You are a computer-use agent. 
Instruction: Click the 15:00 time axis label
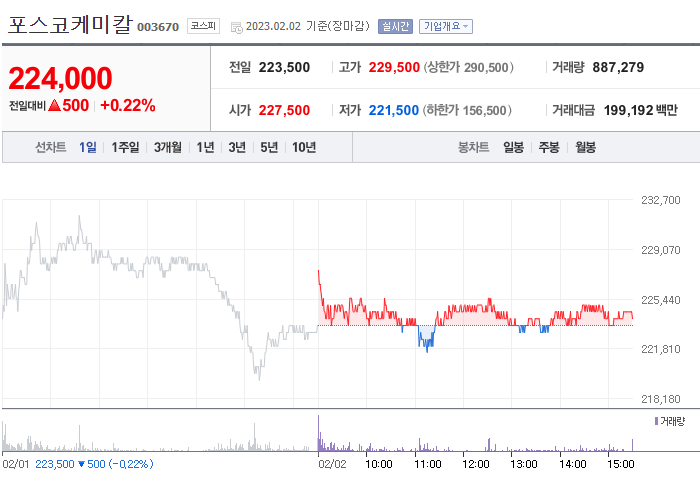(621, 464)
